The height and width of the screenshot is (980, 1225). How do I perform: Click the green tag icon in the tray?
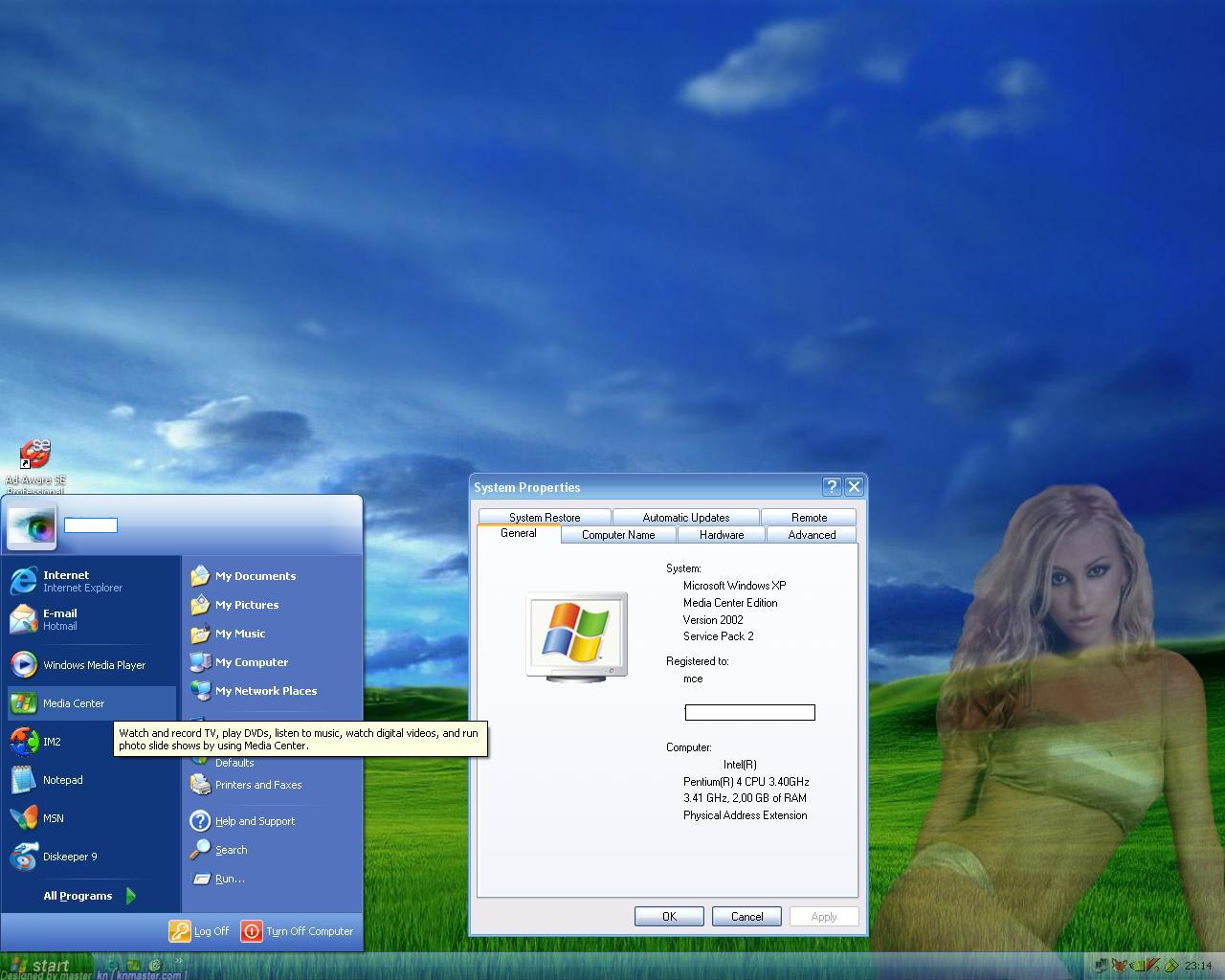(x=1137, y=966)
